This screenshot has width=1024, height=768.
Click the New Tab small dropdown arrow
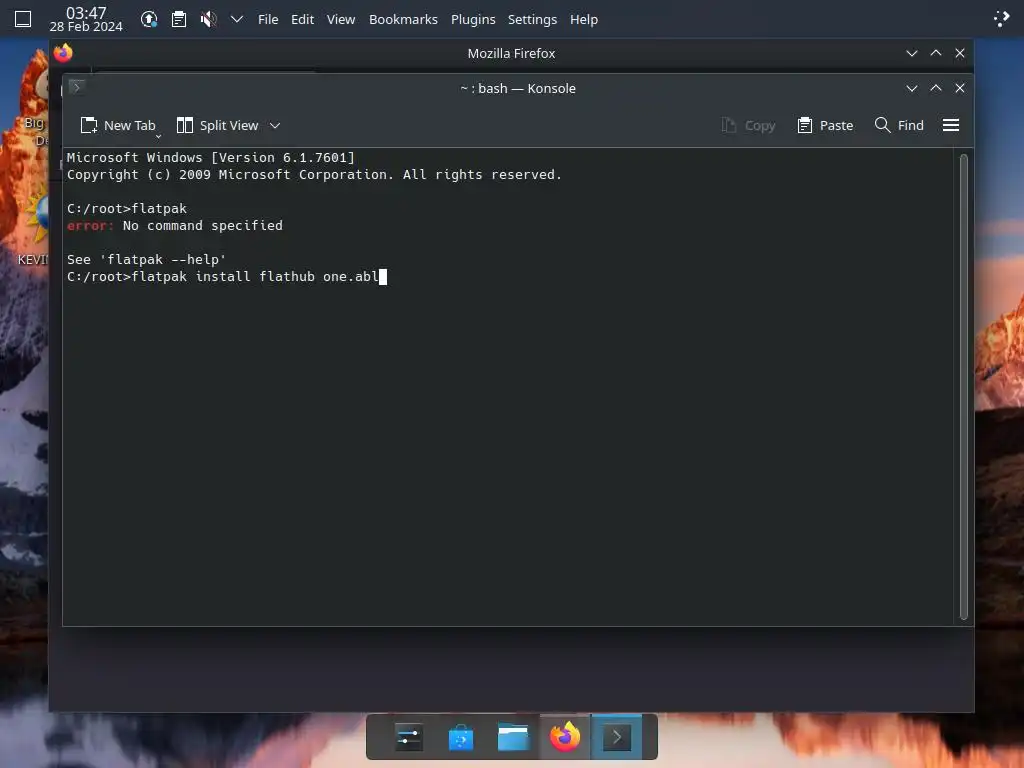tap(158, 136)
